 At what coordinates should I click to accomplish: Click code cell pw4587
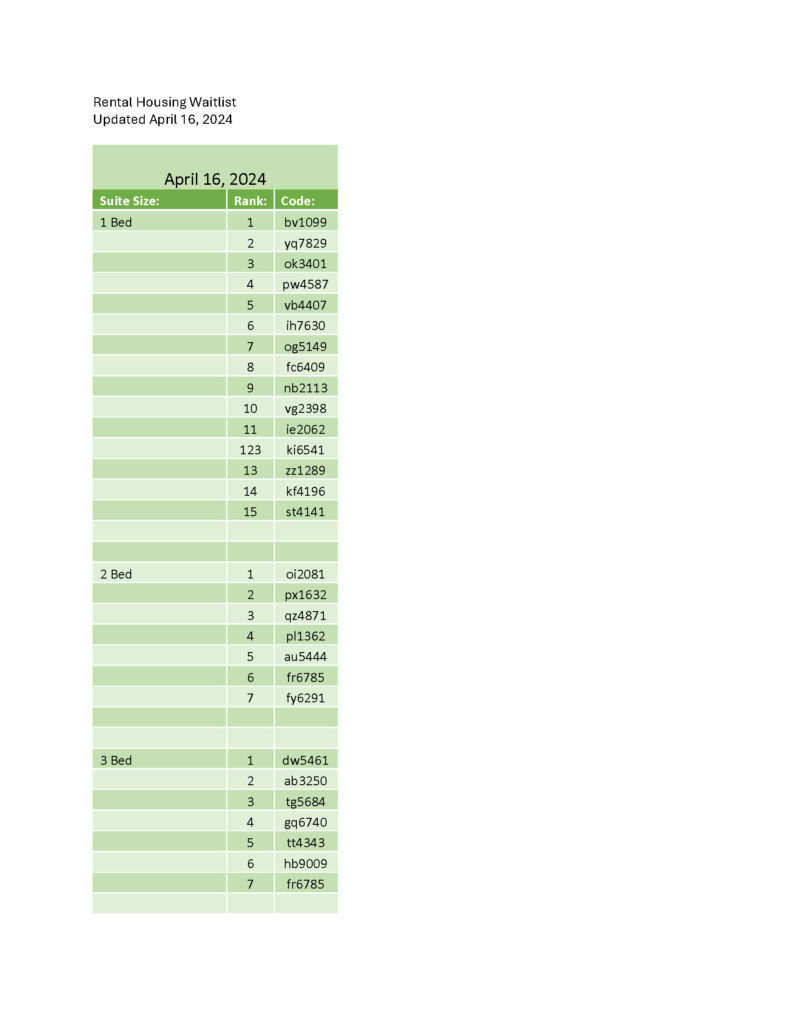coord(306,284)
